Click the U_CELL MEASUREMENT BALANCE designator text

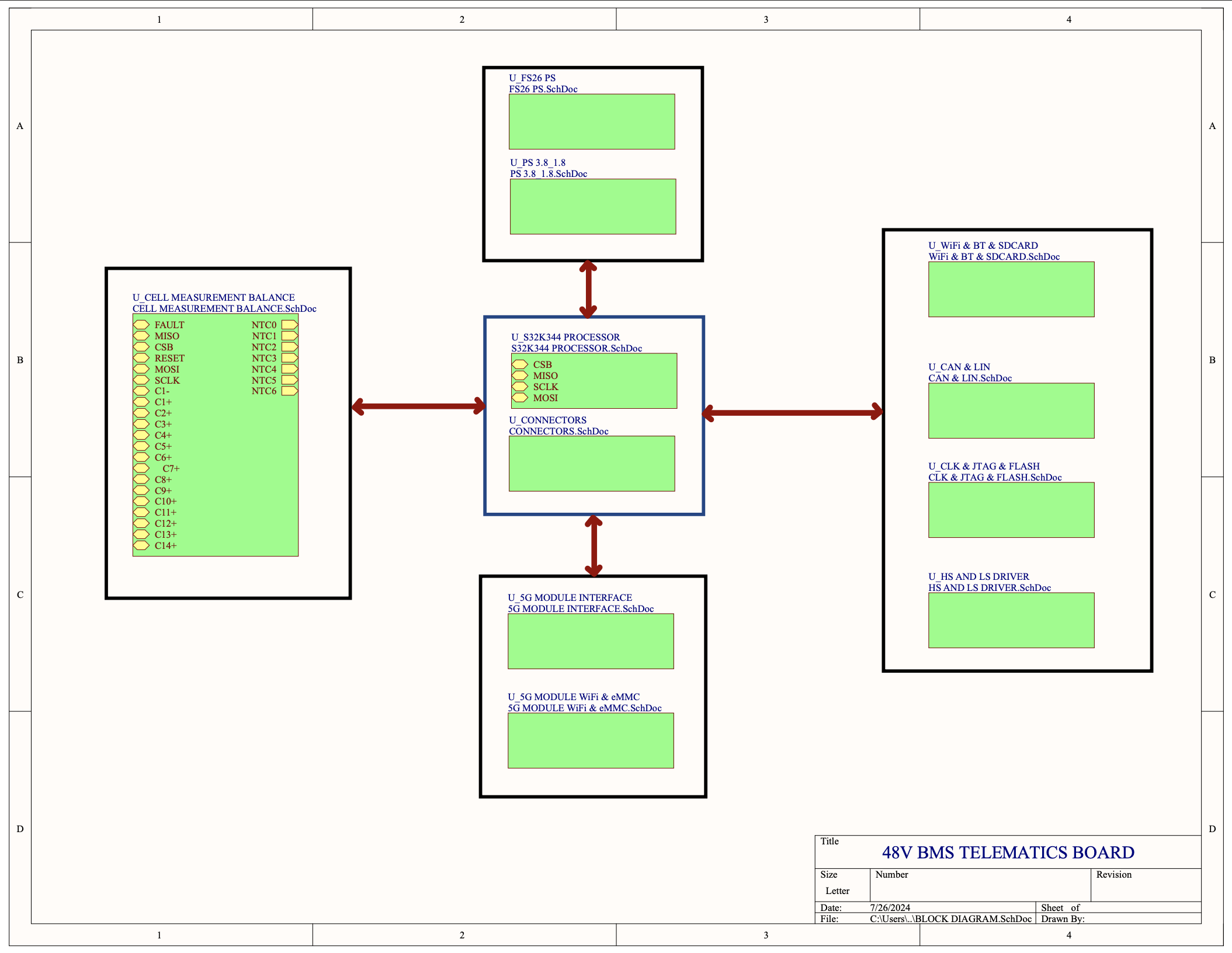213,297
